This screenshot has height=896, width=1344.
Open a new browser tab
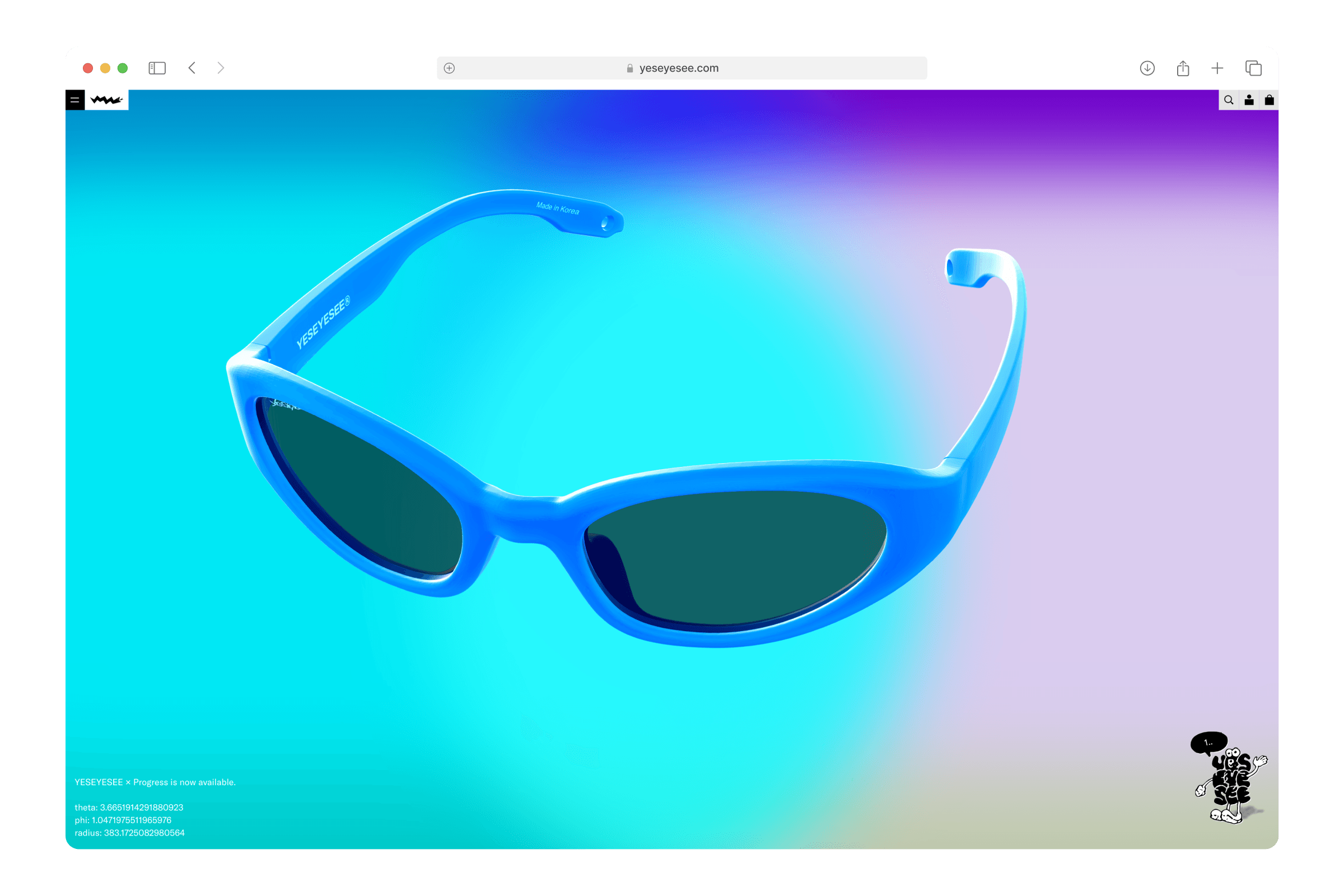click(1217, 68)
